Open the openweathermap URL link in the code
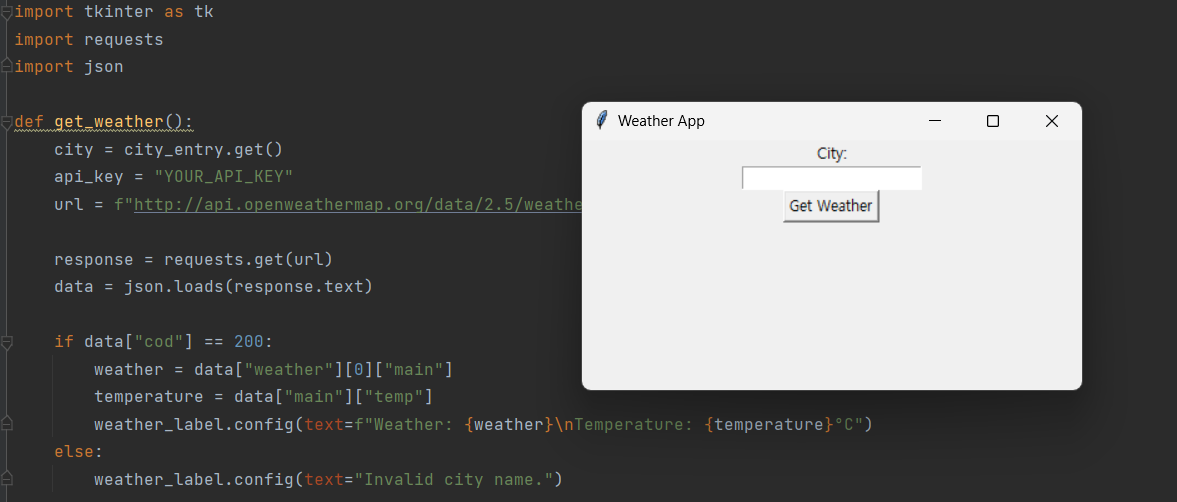 coord(358,204)
